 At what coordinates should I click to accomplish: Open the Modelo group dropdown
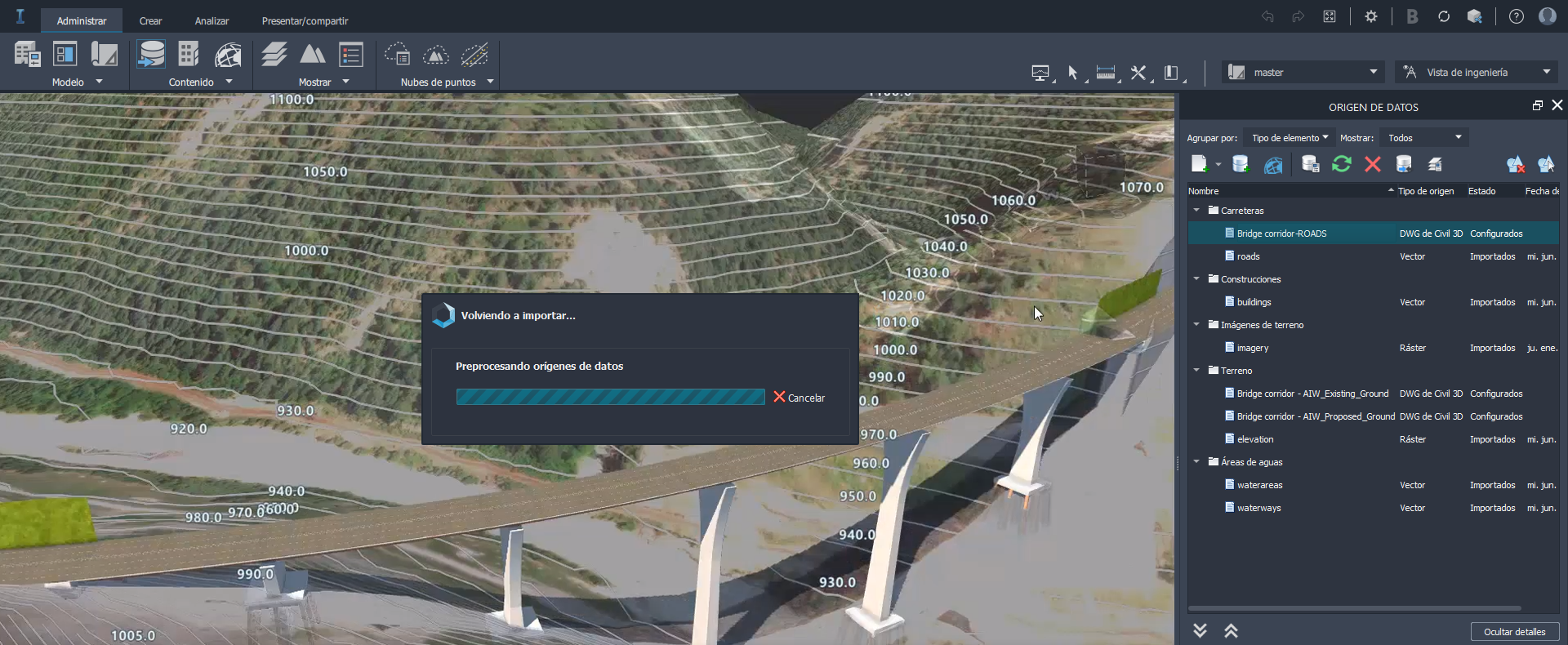click(100, 82)
